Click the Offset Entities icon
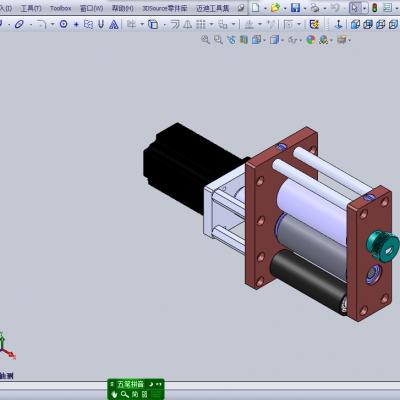Viewport: 400px width, 400px height. pyautogui.click(x=175, y=24)
